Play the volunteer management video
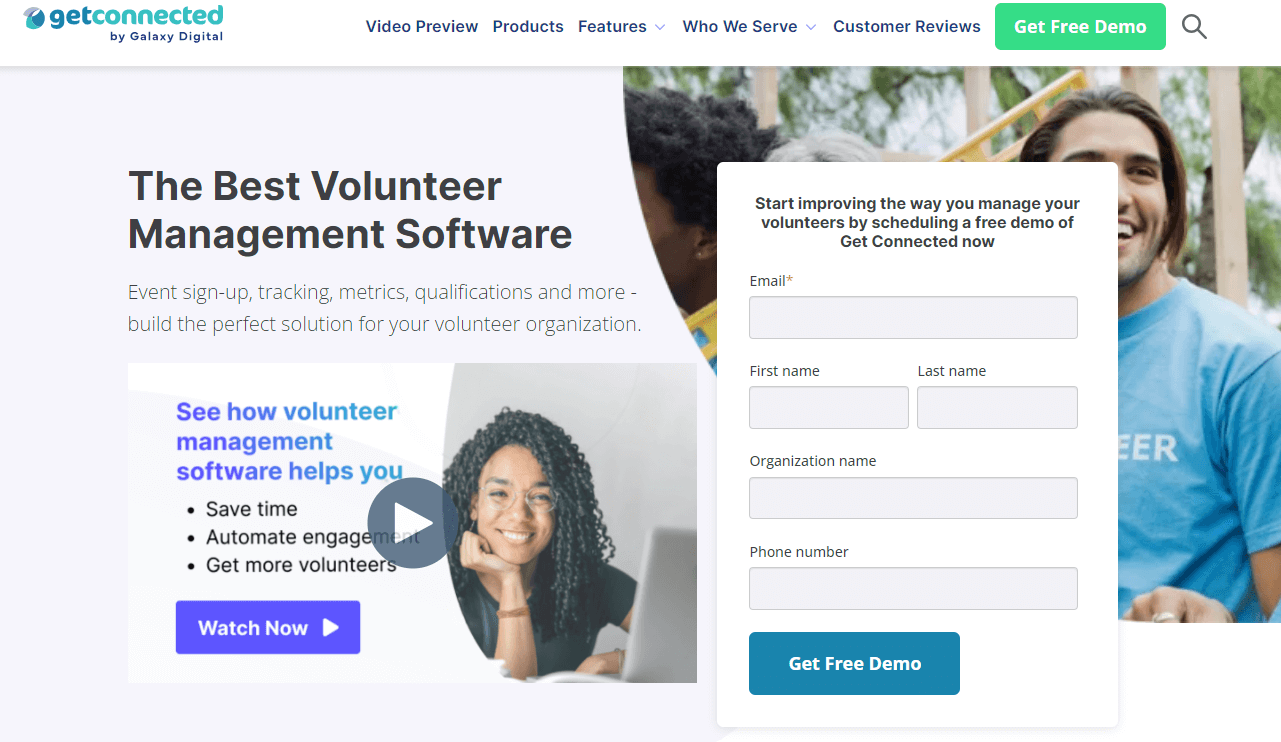1281x742 pixels. [x=412, y=522]
